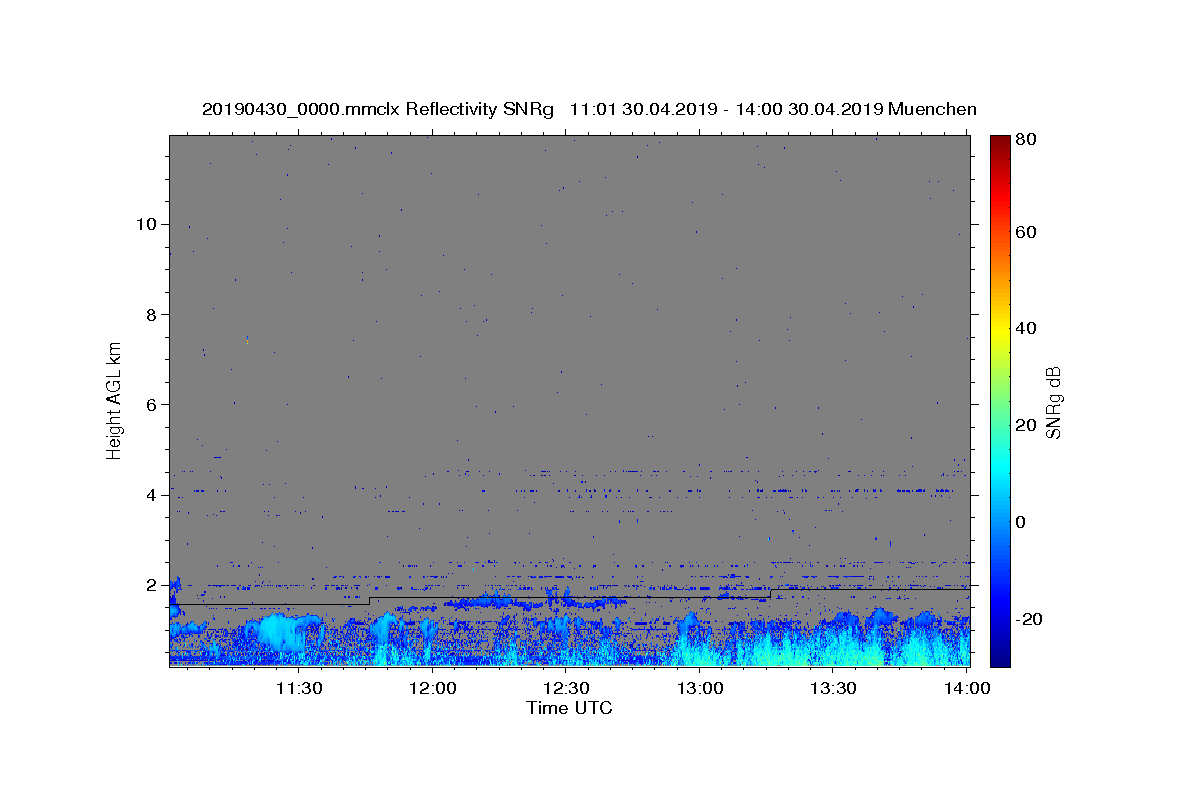Viewport: 1200px width, 800px height.
Task: Click the 14:00 time axis label
Action: 967,688
